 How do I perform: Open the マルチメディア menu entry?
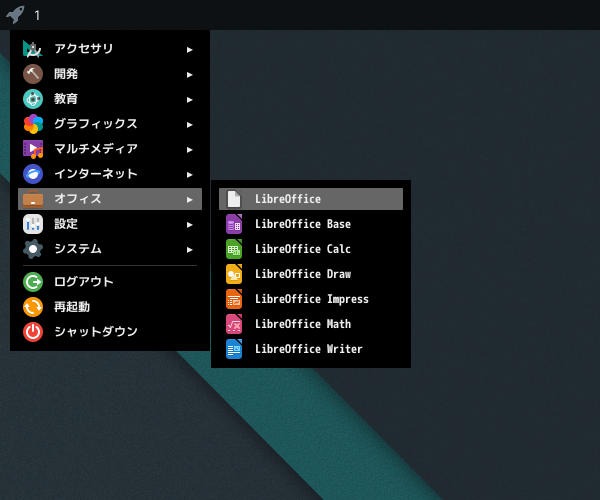[110, 149]
